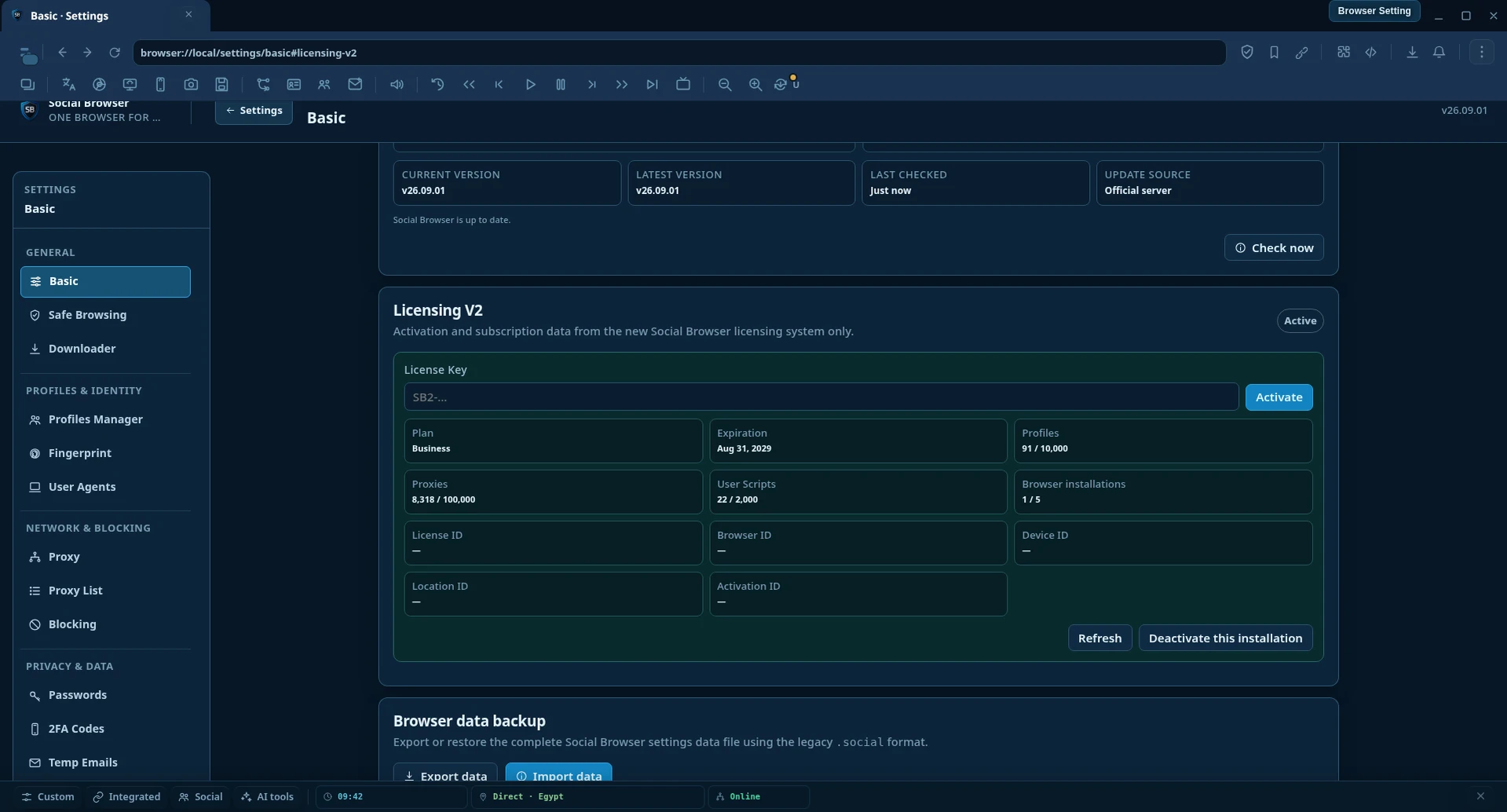Open Temp Emails in the sidebar
The image size is (1507, 812).
click(x=105, y=763)
